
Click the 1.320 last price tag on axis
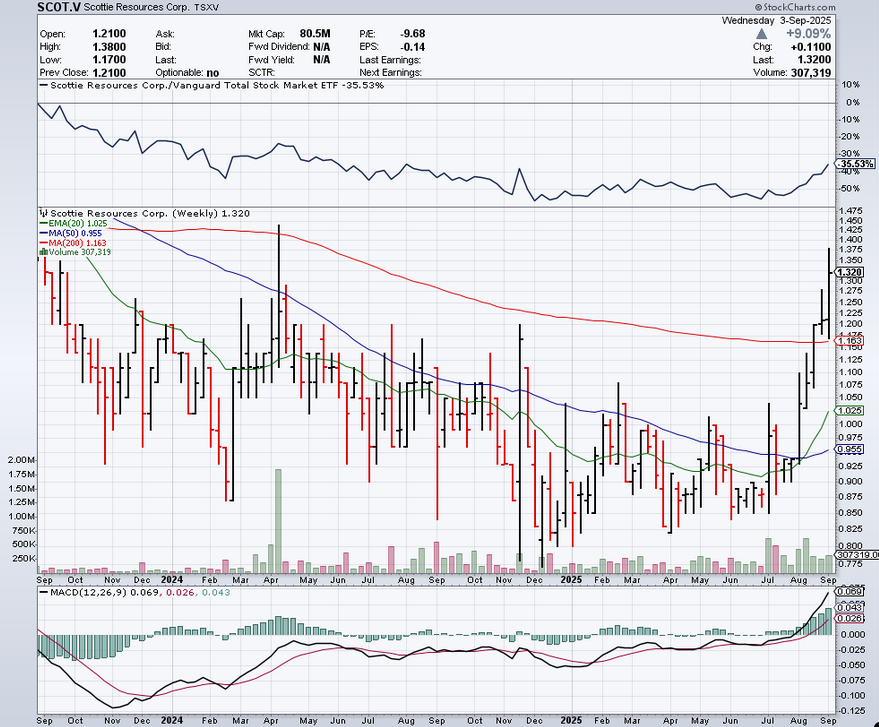coord(851,272)
